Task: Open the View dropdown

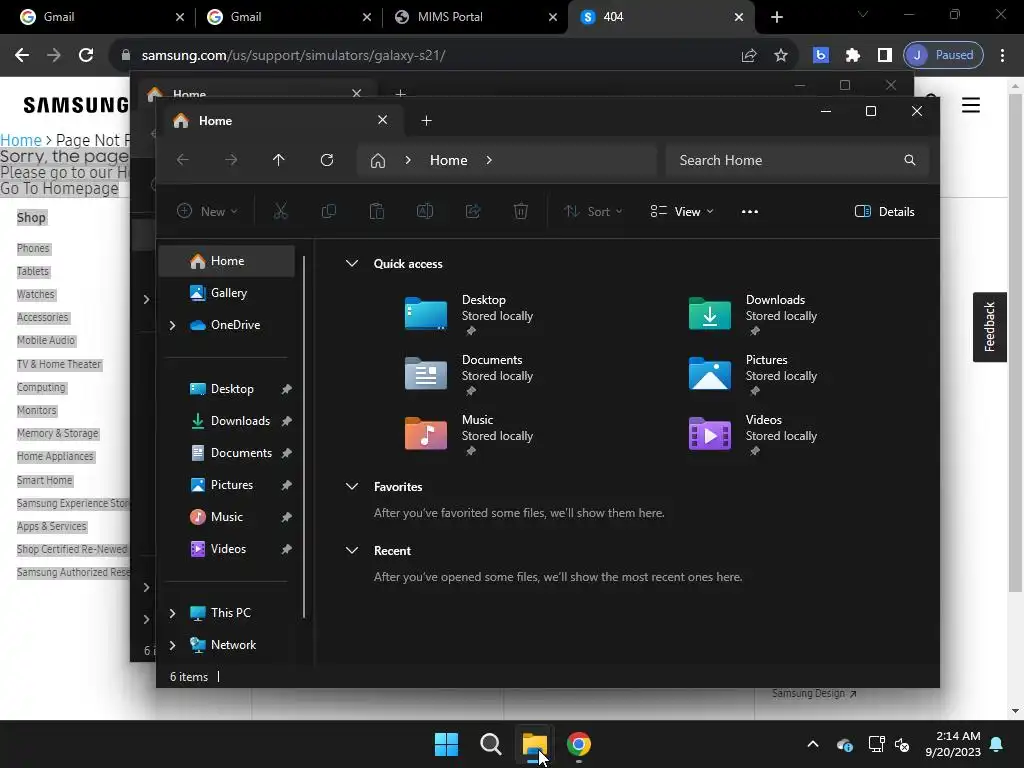Action: pyautogui.click(x=682, y=211)
